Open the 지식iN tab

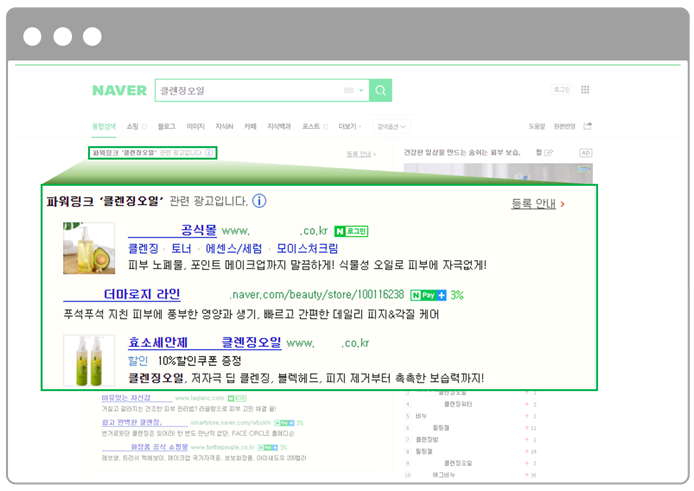tap(224, 127)
